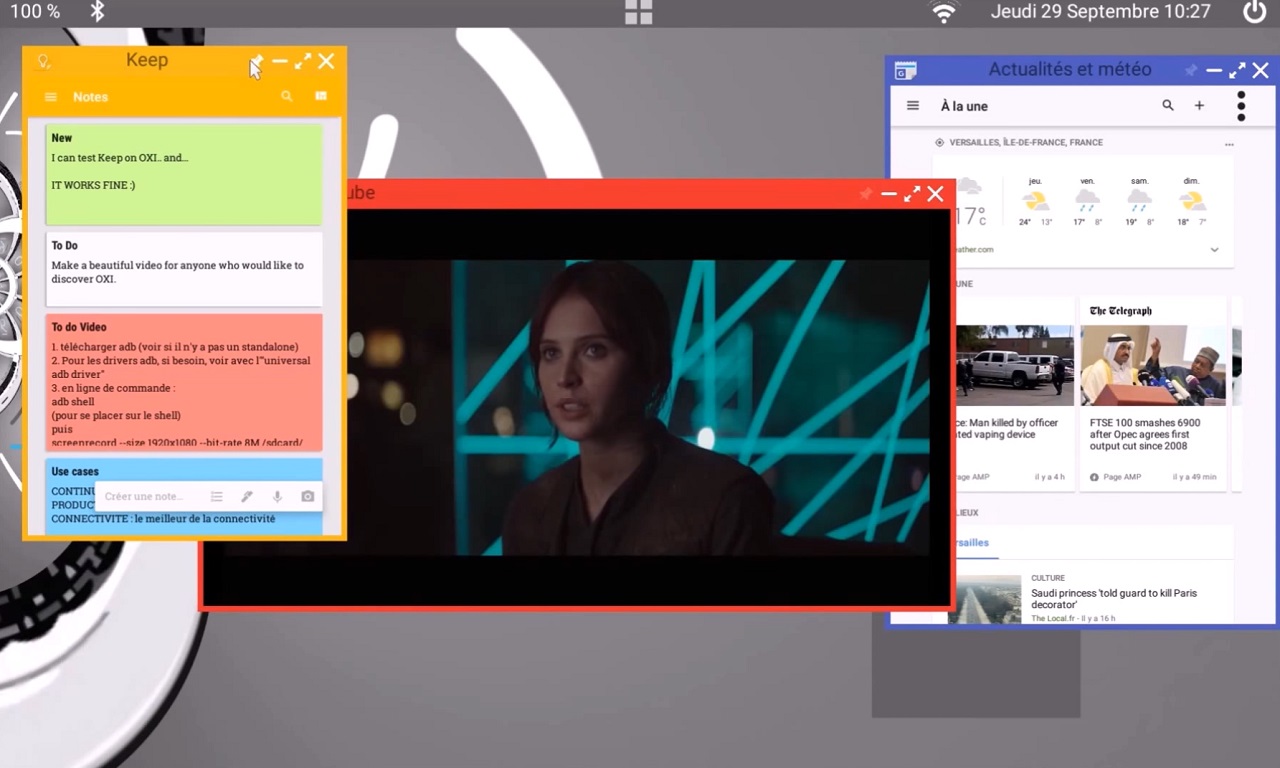
Task: Open the 'Man killed by officer' headline
Action: 1007,429
